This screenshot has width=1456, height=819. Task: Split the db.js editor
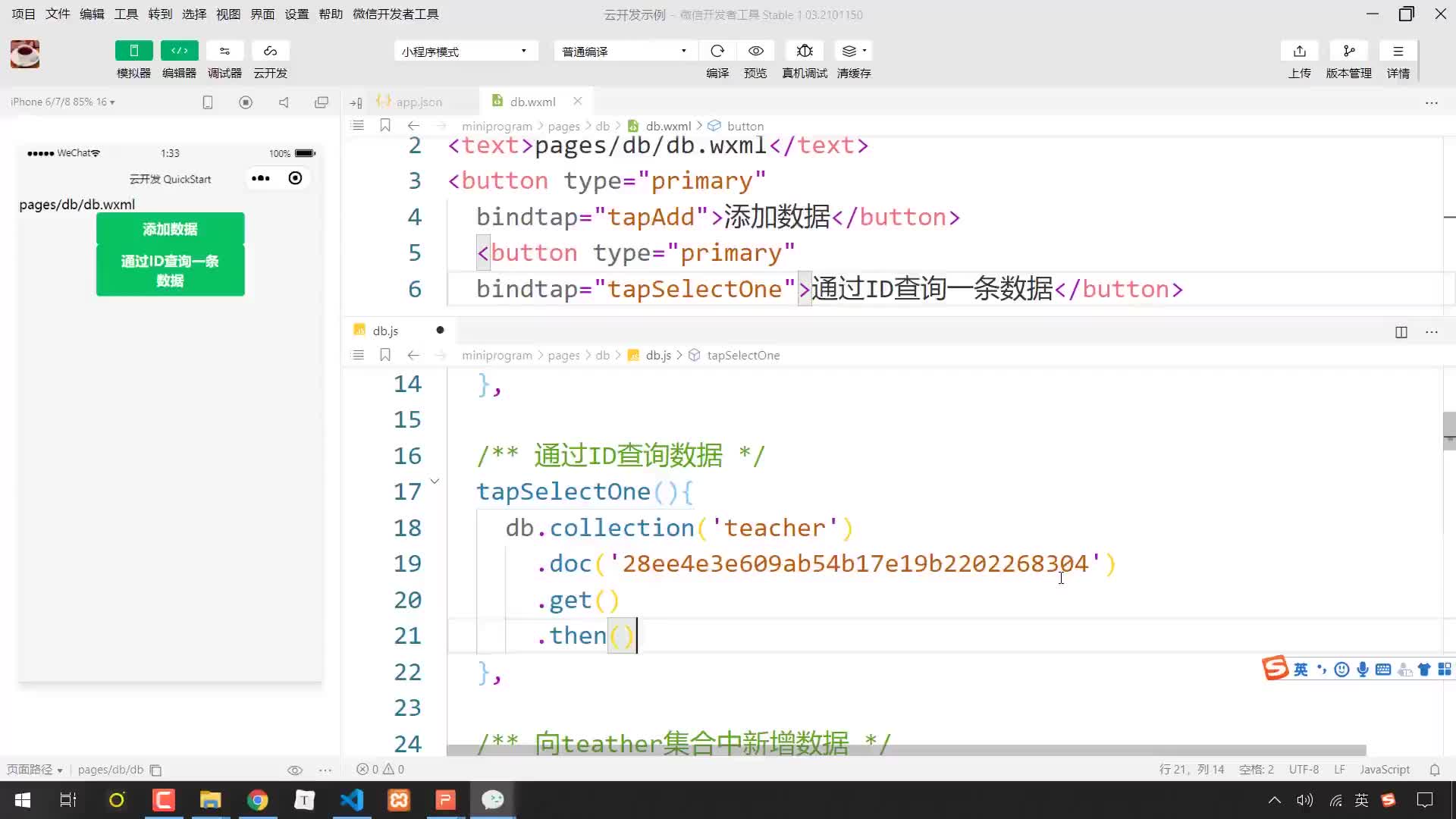click(x=1401, y=332)
